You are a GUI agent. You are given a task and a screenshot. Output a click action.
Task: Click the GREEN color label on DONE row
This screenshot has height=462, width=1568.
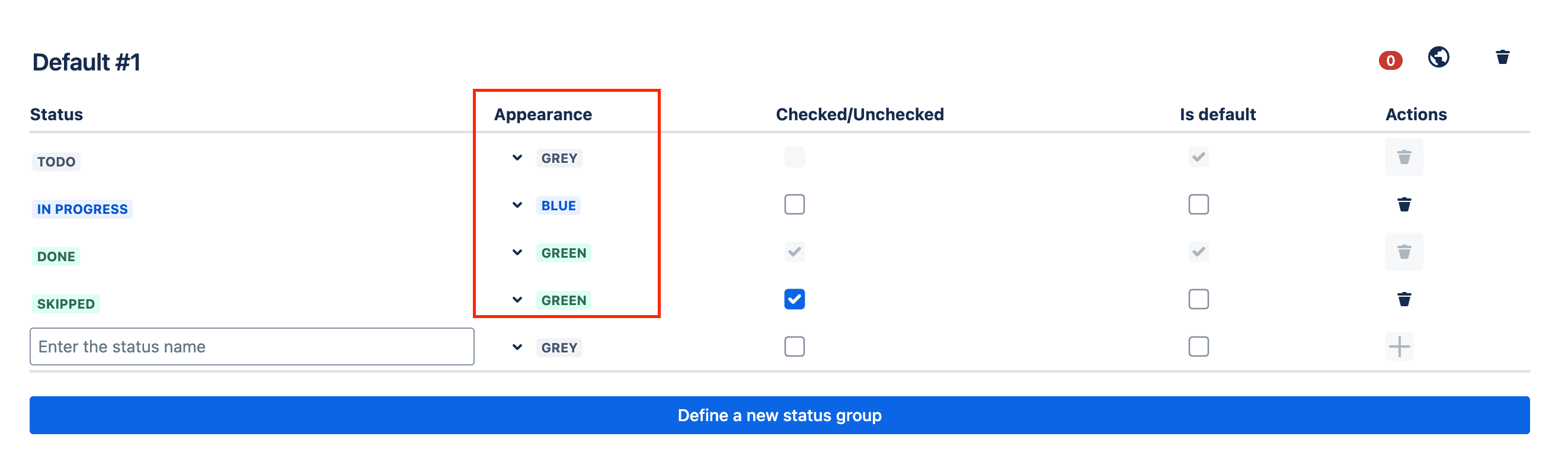point(564,252)
